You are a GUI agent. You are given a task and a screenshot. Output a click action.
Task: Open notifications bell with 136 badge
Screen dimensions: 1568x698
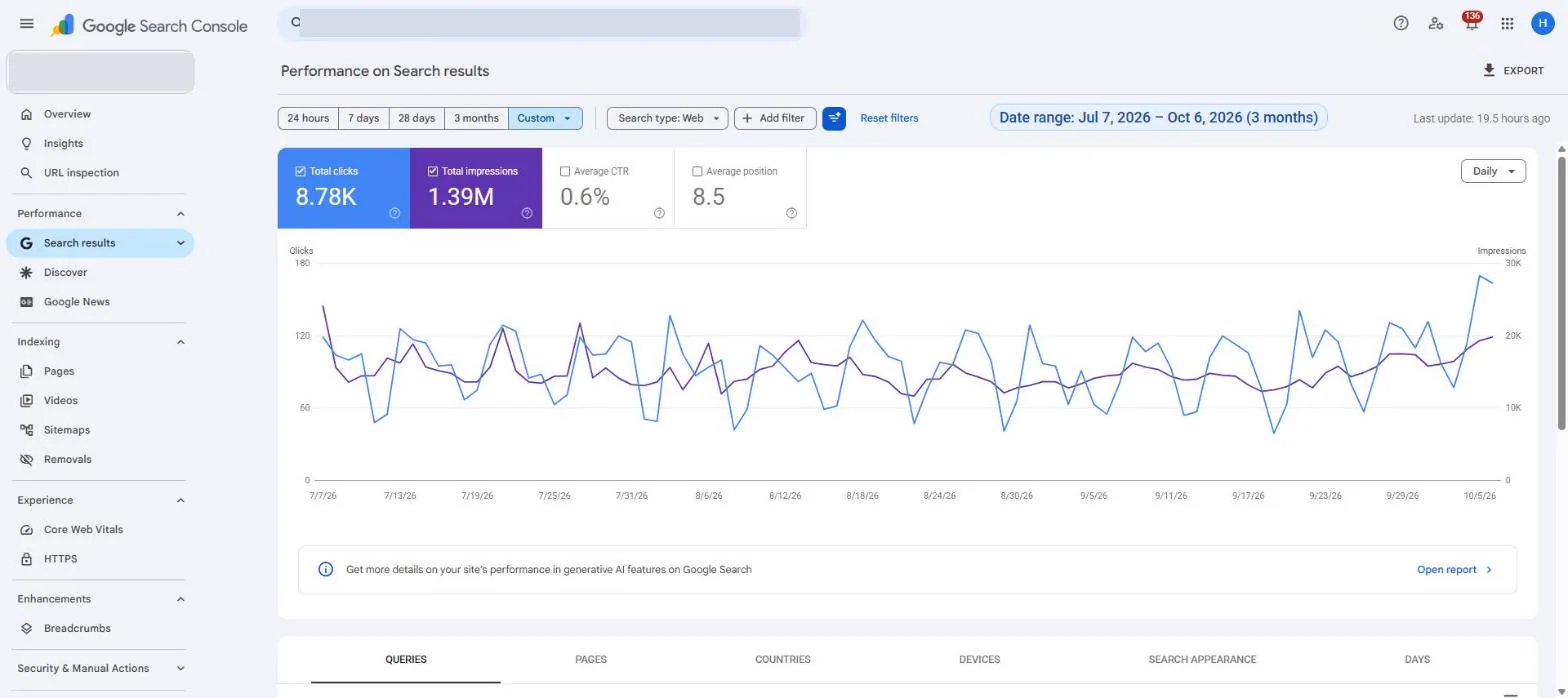[x=1471, y=22]
